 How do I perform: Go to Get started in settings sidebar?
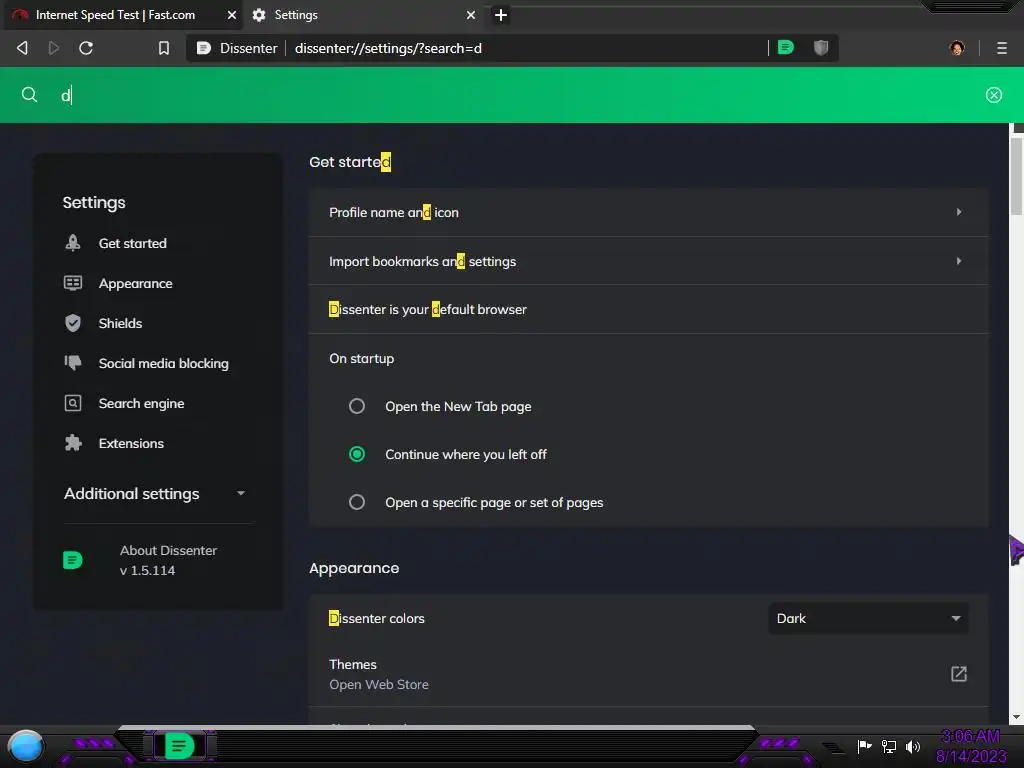(133, 243)
